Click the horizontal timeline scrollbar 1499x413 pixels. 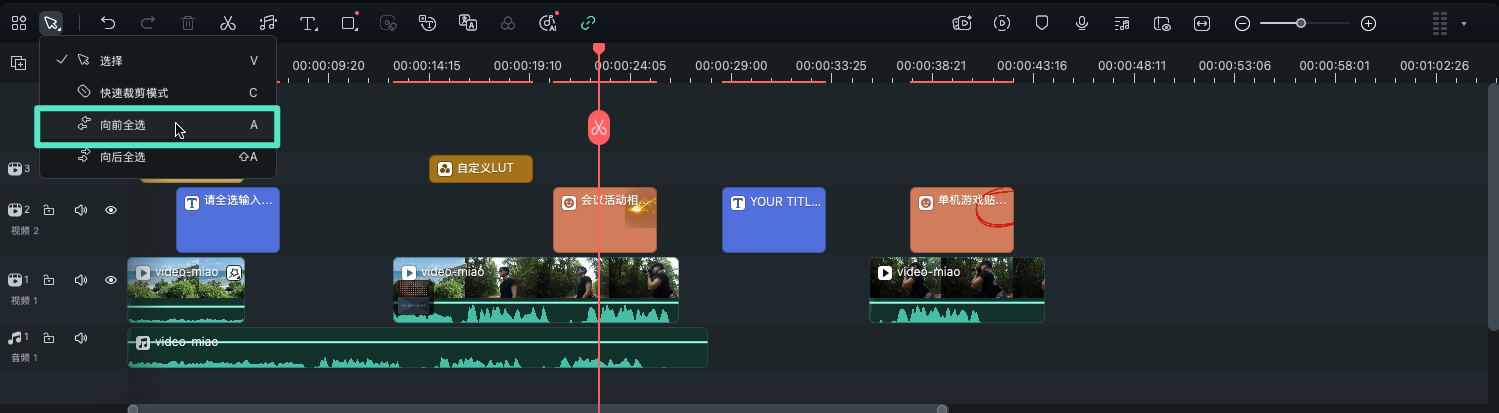click(x=538, y=408)
